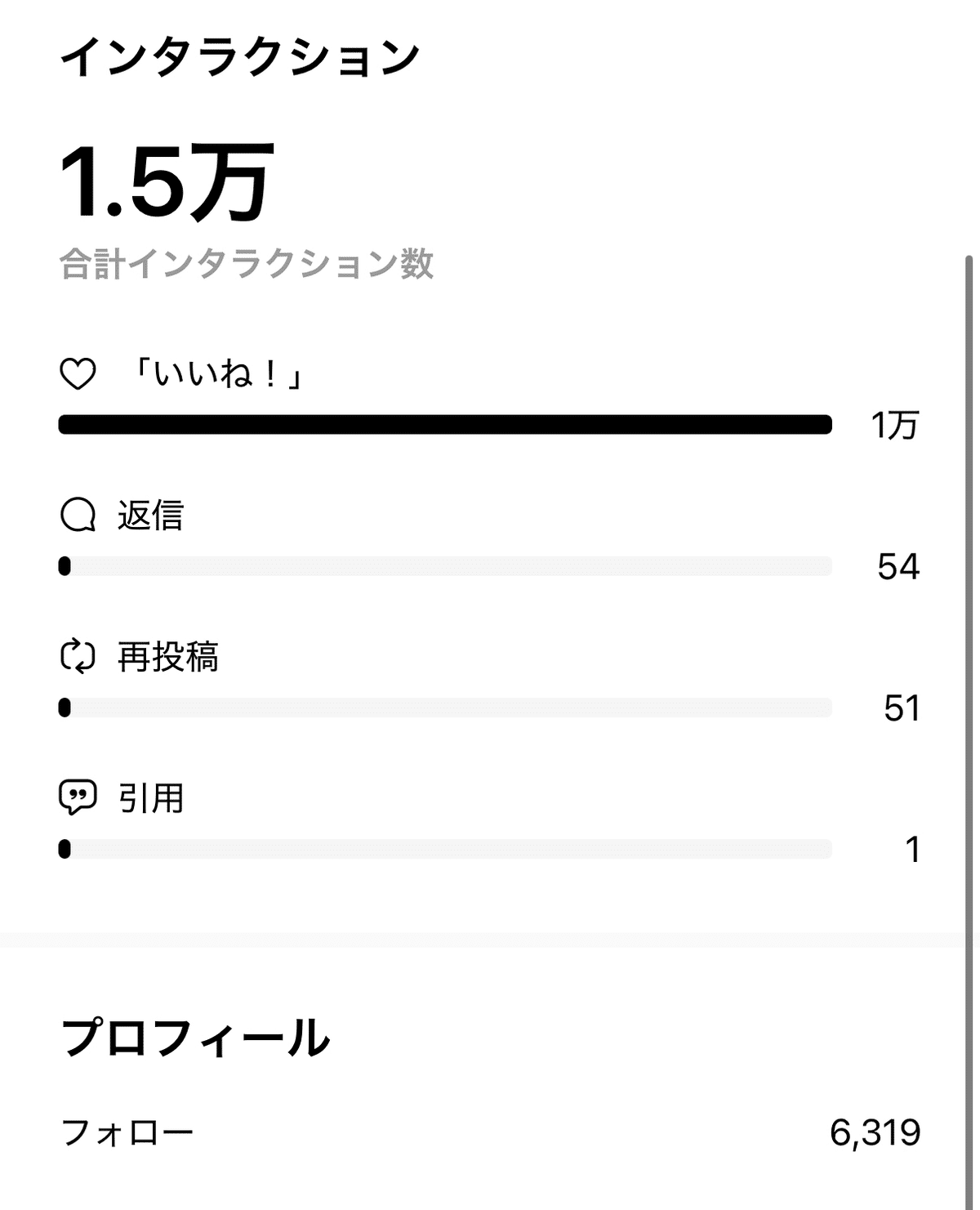The image size is (980, 1210).
Task: Open the フォロー row
Action: tap(490, 1132)
